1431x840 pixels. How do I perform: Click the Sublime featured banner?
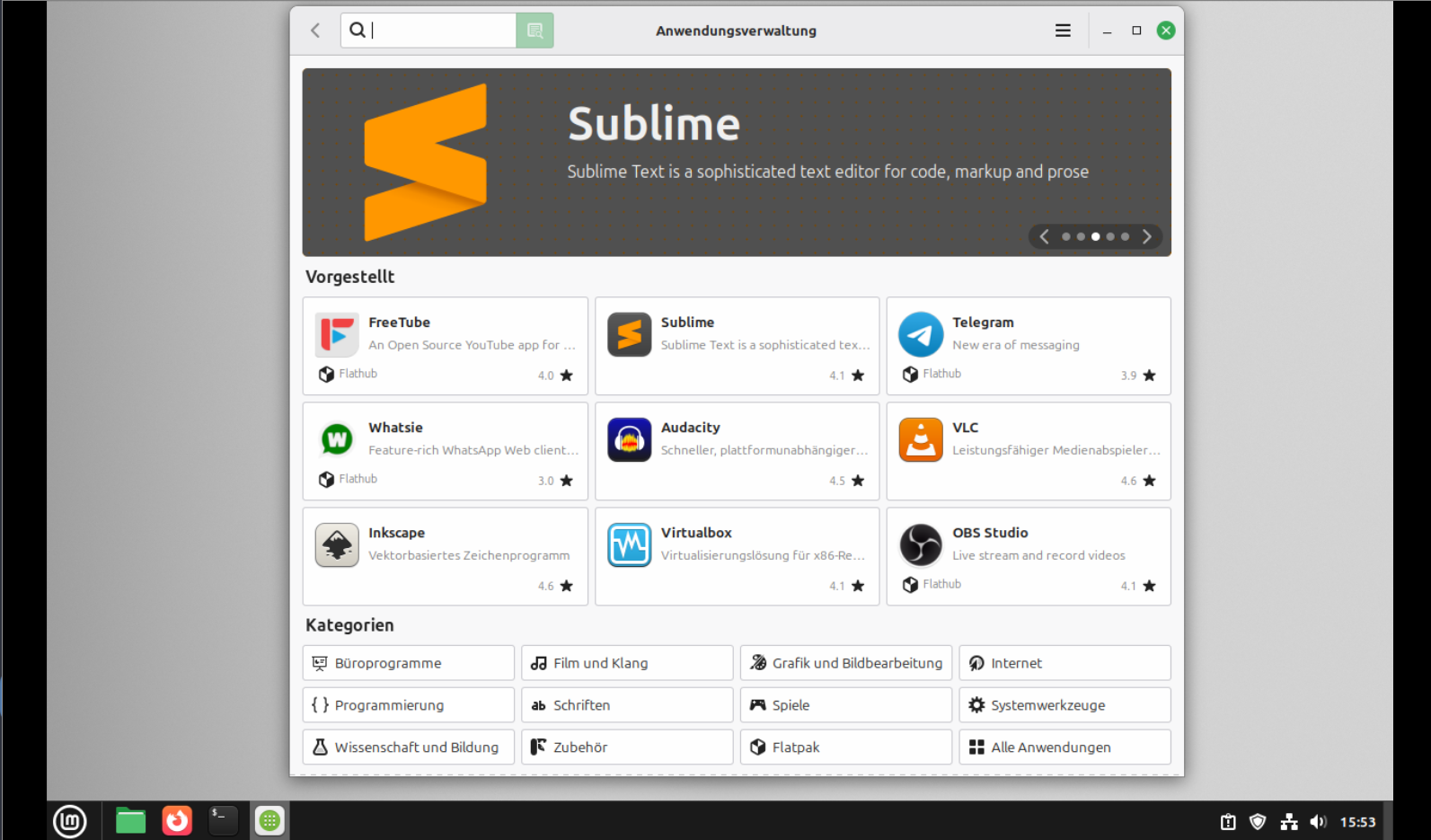pyautogui.click(x=736, y=162)
